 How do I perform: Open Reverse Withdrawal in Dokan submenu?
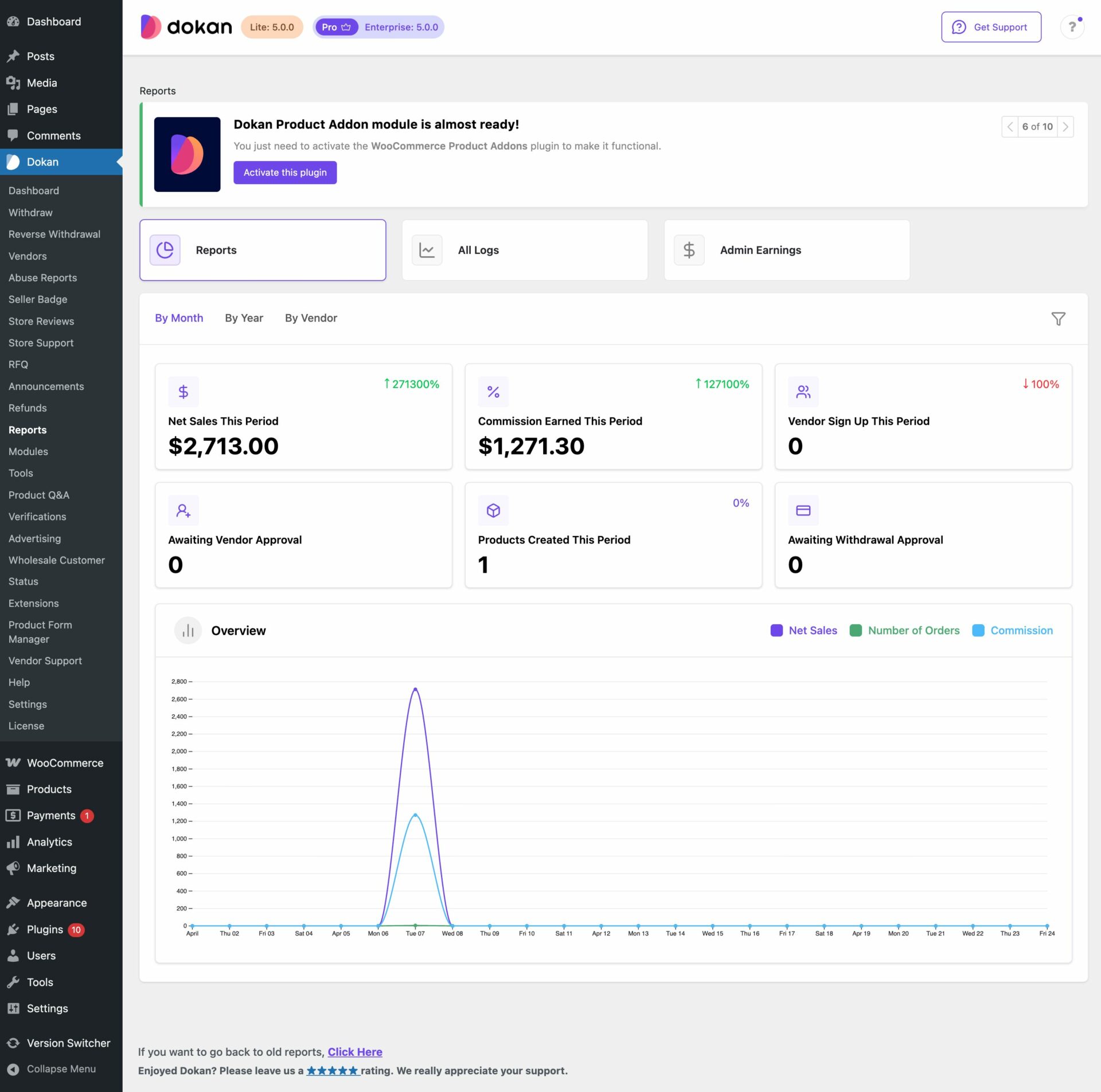[54, 234]
